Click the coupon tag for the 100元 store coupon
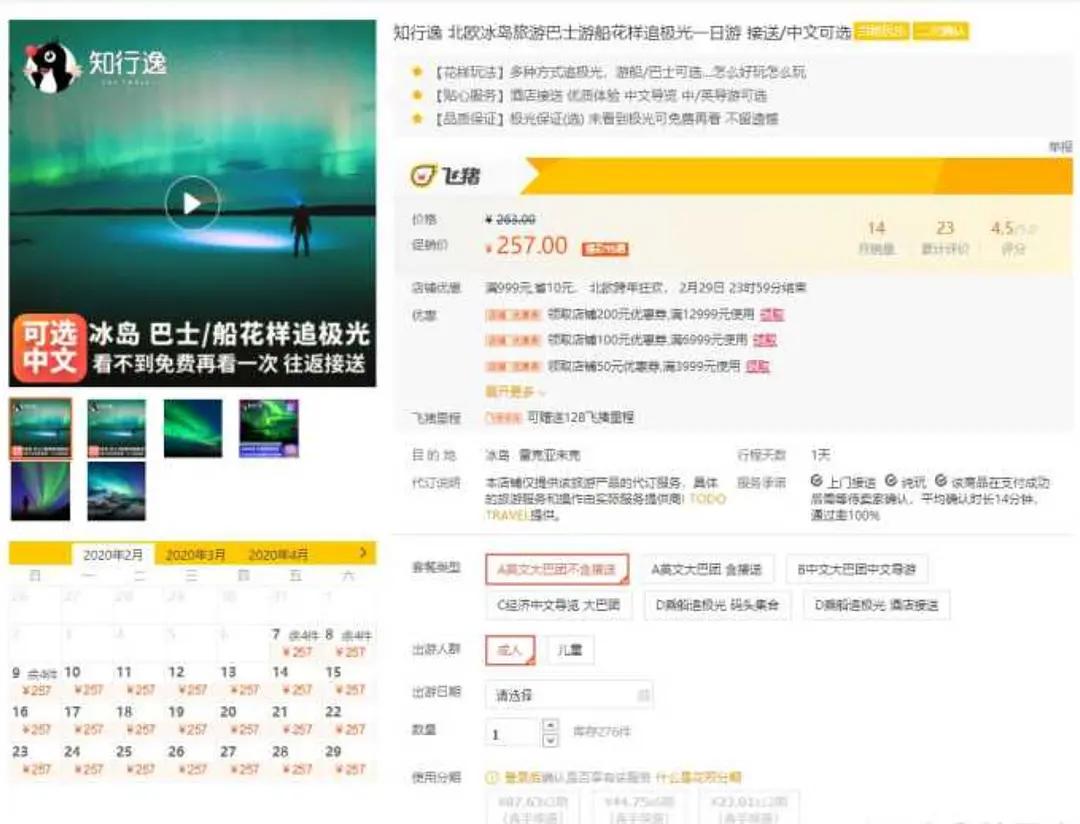The width and height of the screenshot is (1080, 824). point(512,340)
